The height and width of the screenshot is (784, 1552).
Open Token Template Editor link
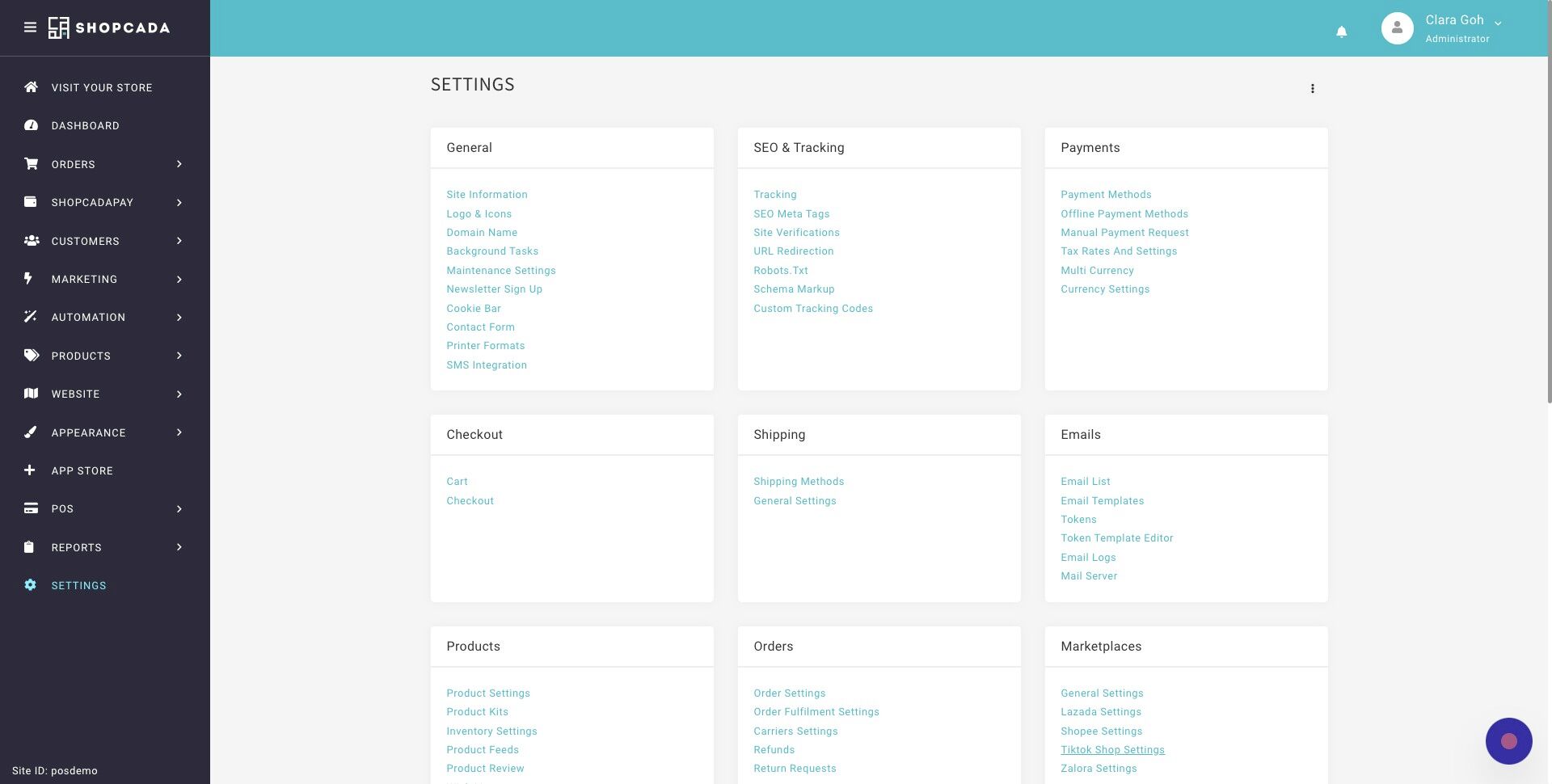click(1117, 538)
